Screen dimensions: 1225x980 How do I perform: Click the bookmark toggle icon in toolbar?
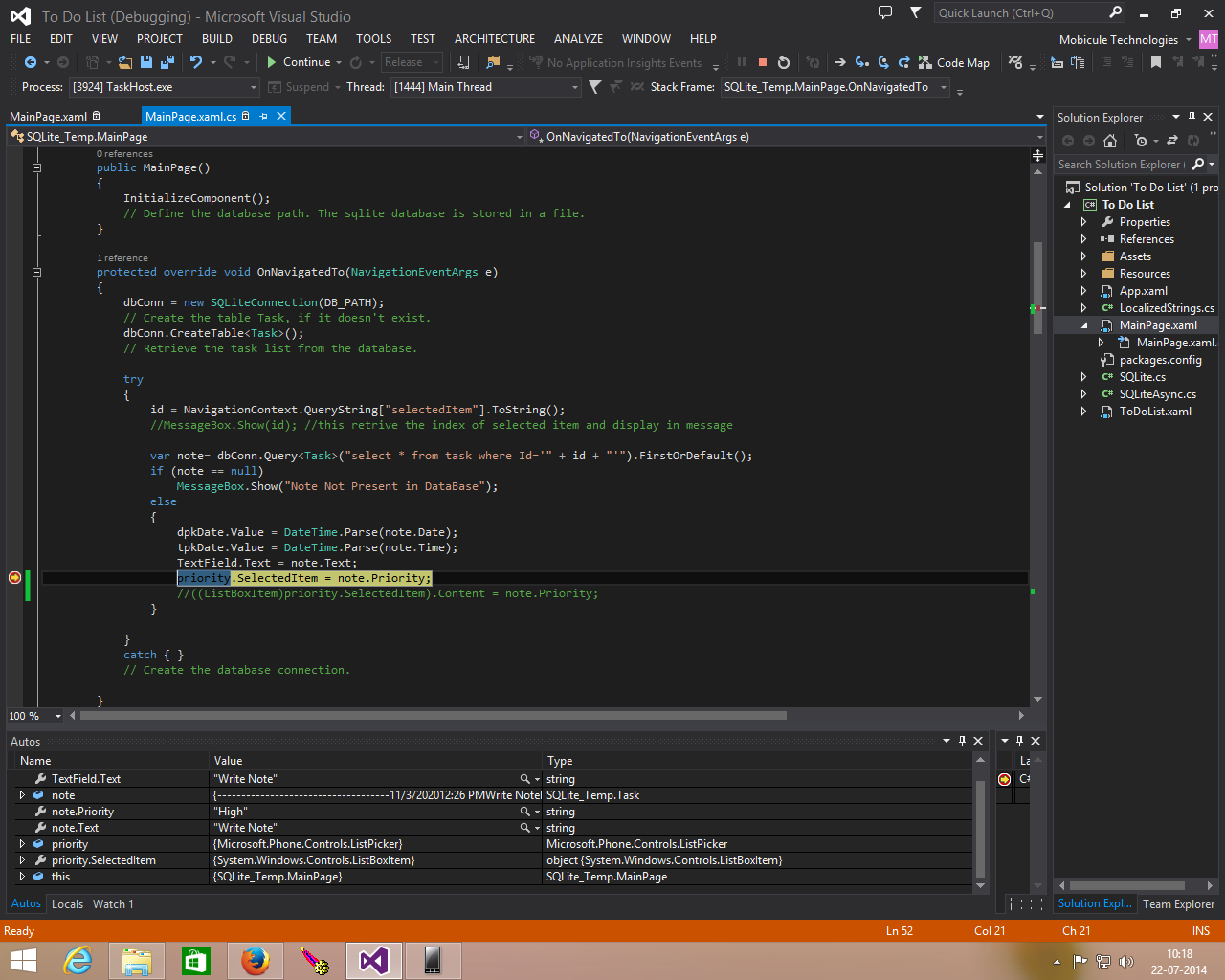click(x=1156, y=62)
